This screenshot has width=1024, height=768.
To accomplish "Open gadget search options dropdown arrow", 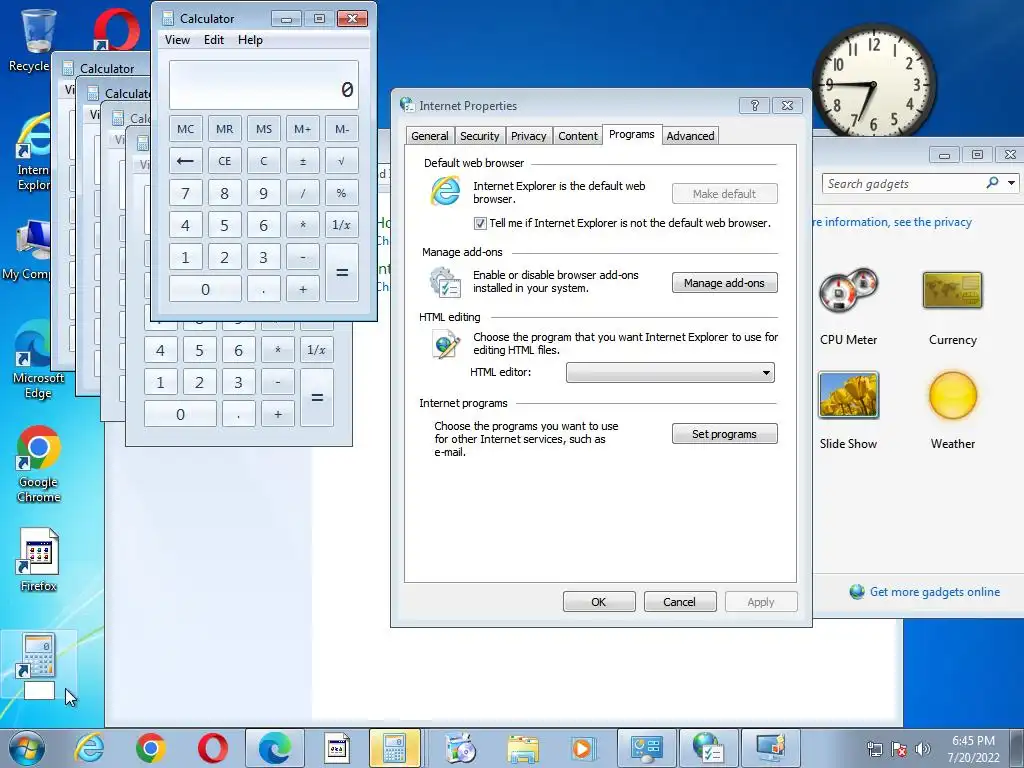I will point(1011,184).
